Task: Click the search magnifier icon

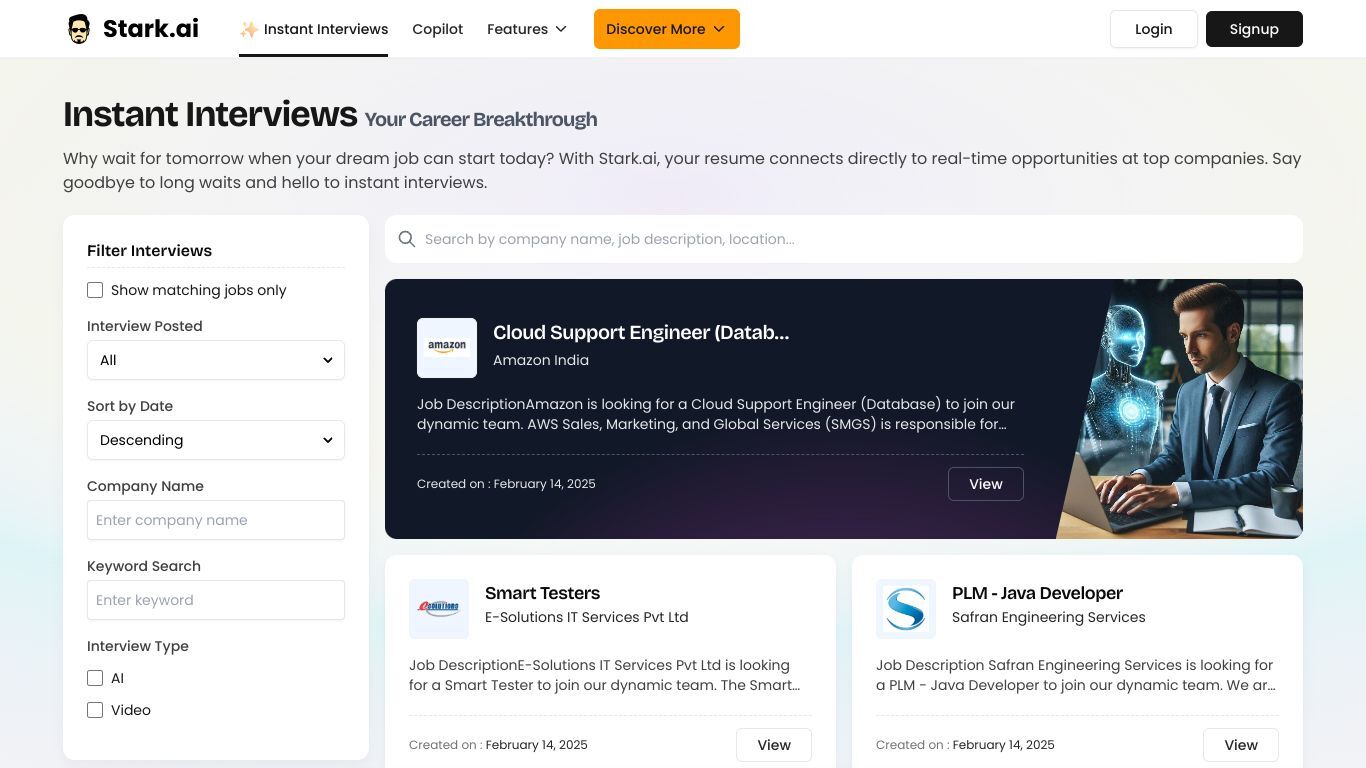Action: [407, 239]
